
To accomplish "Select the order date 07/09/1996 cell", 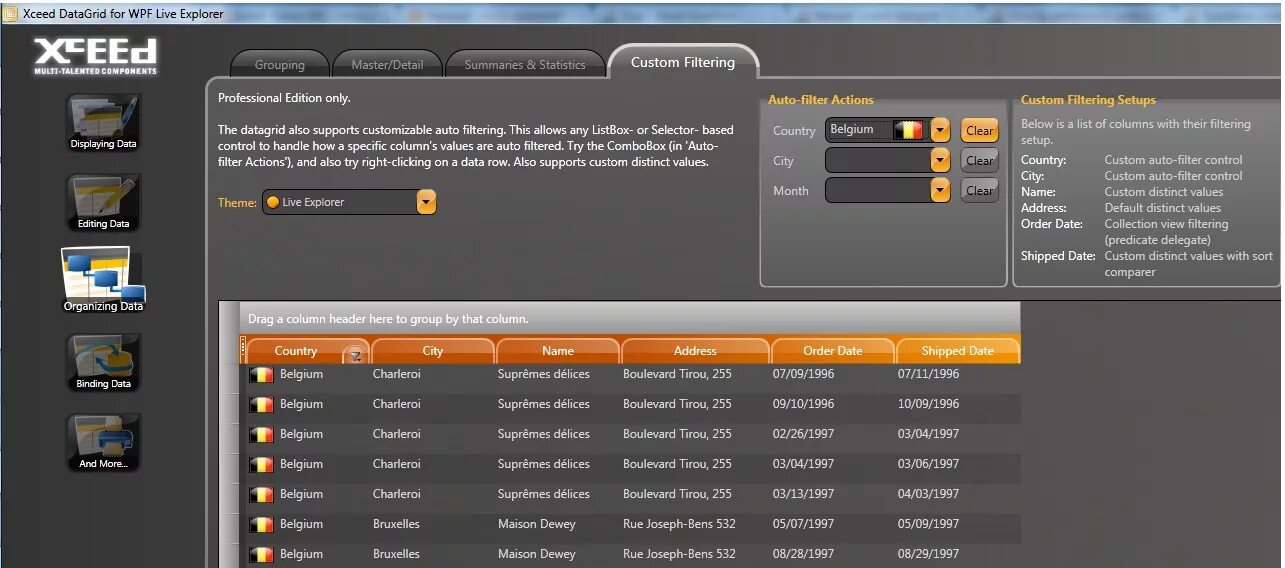I will (x=803, y=374).
